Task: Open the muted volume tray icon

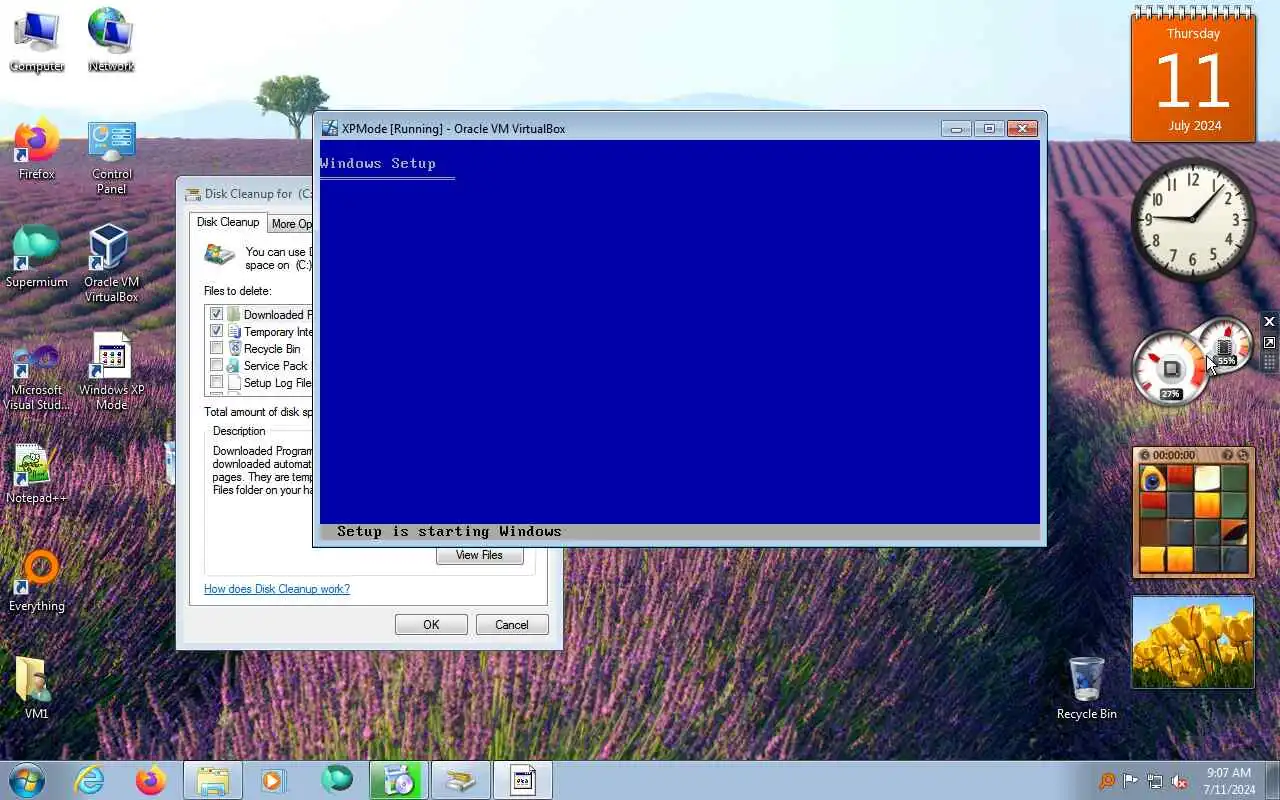Action: [x=1179, y=781]
